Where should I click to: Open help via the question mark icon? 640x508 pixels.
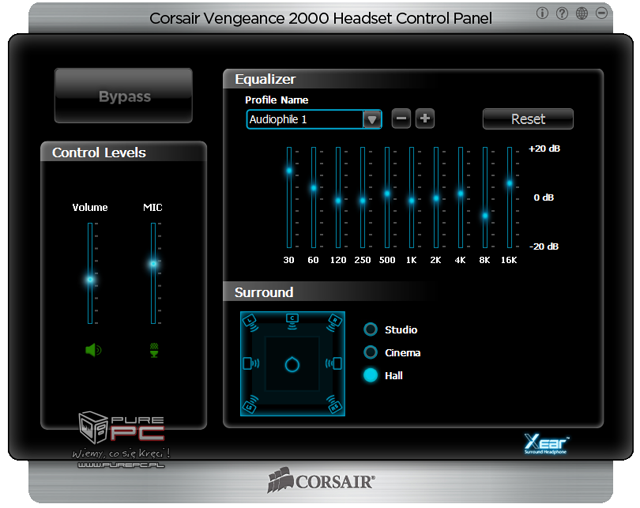click(x=562, y=13)
